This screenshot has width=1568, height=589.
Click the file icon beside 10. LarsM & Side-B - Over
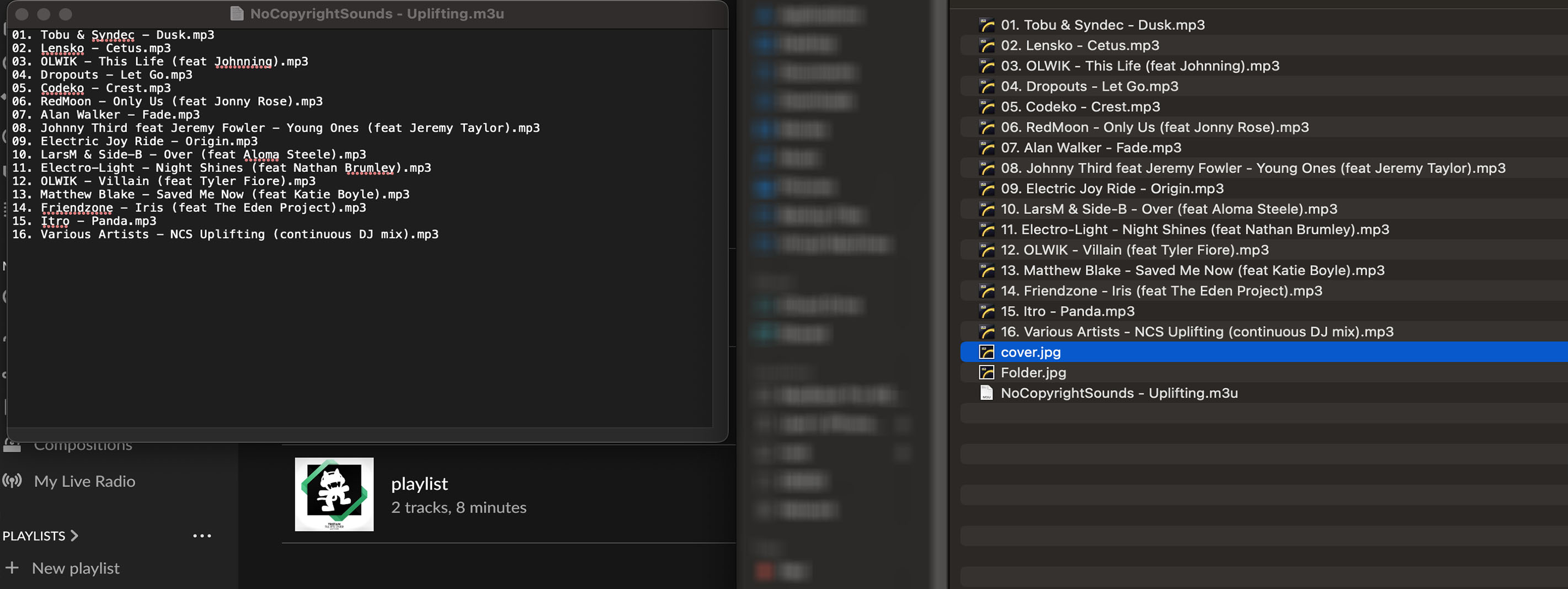pos(986,210)
